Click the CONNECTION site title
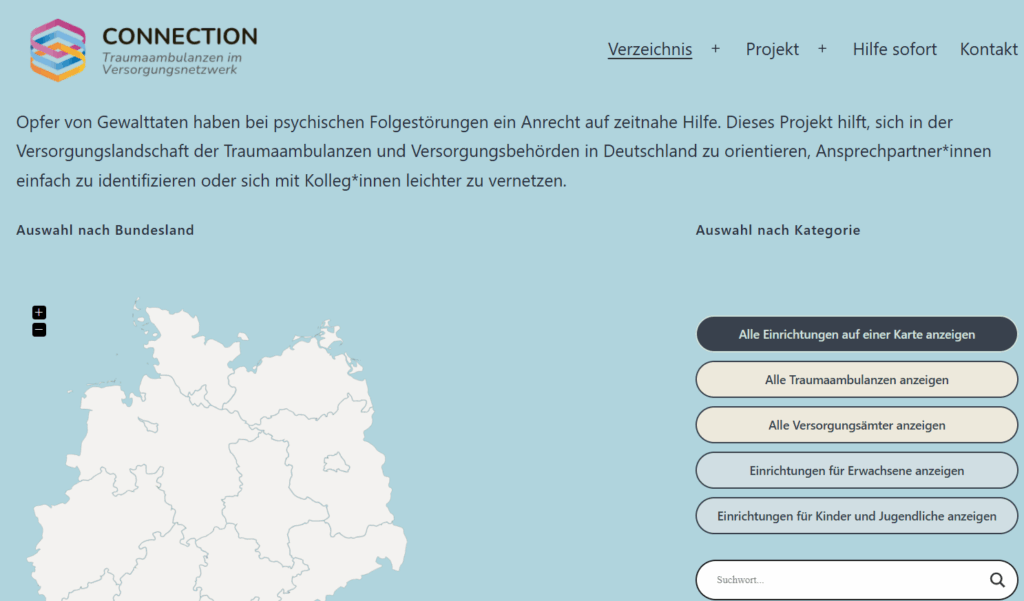This screenshot has height=601, width=1024. (180, 37)
